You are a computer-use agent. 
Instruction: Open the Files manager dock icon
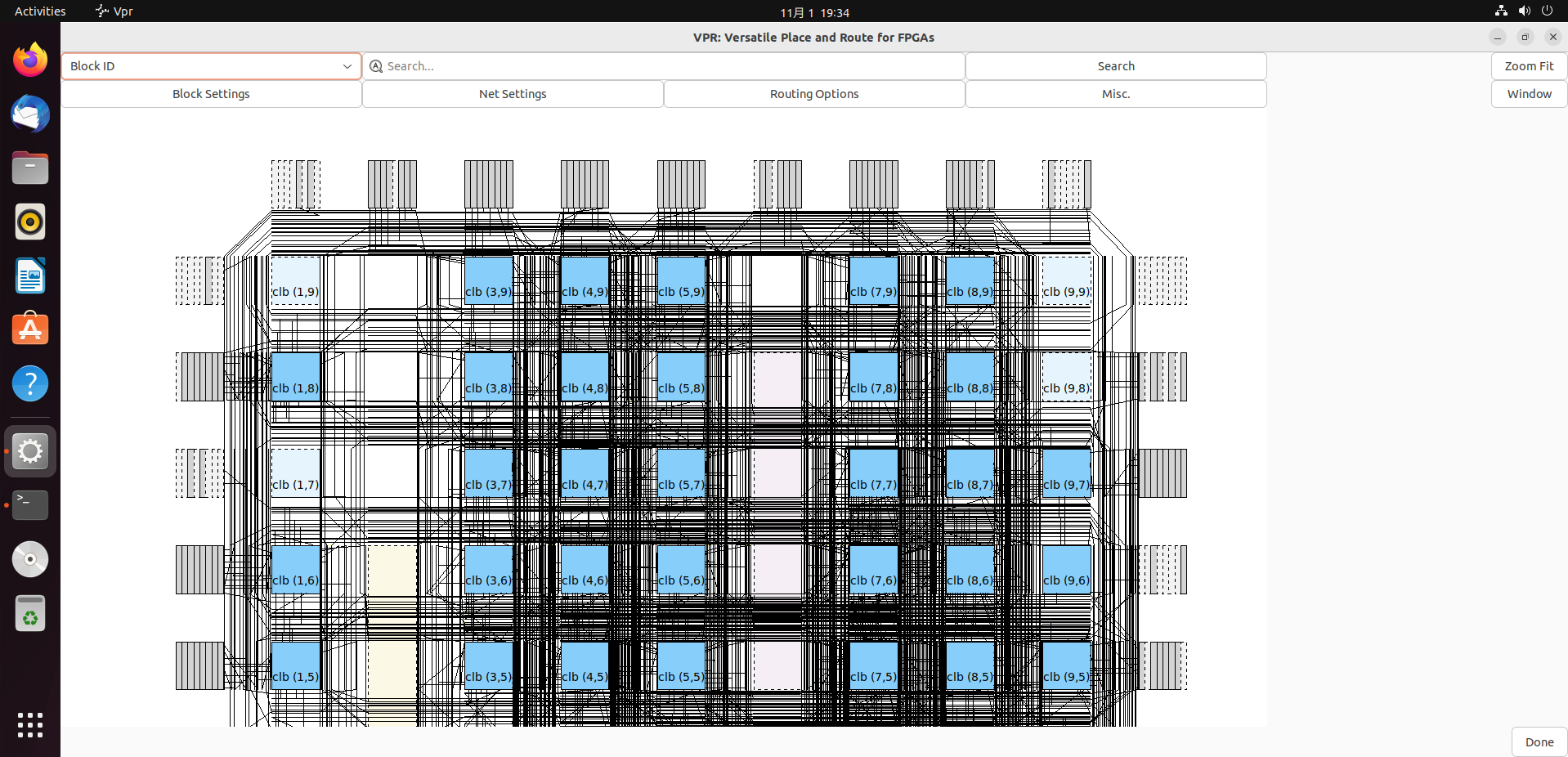coord(30,168)
